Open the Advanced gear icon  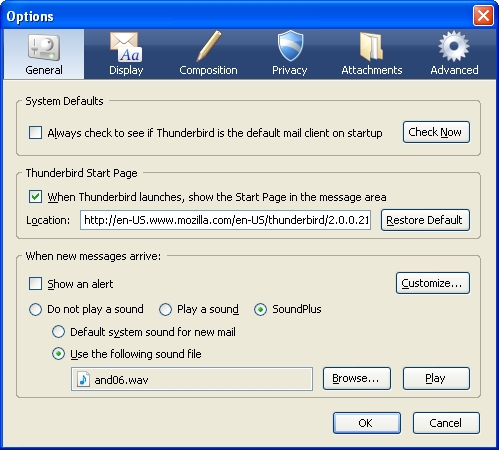tap(454, 46)
